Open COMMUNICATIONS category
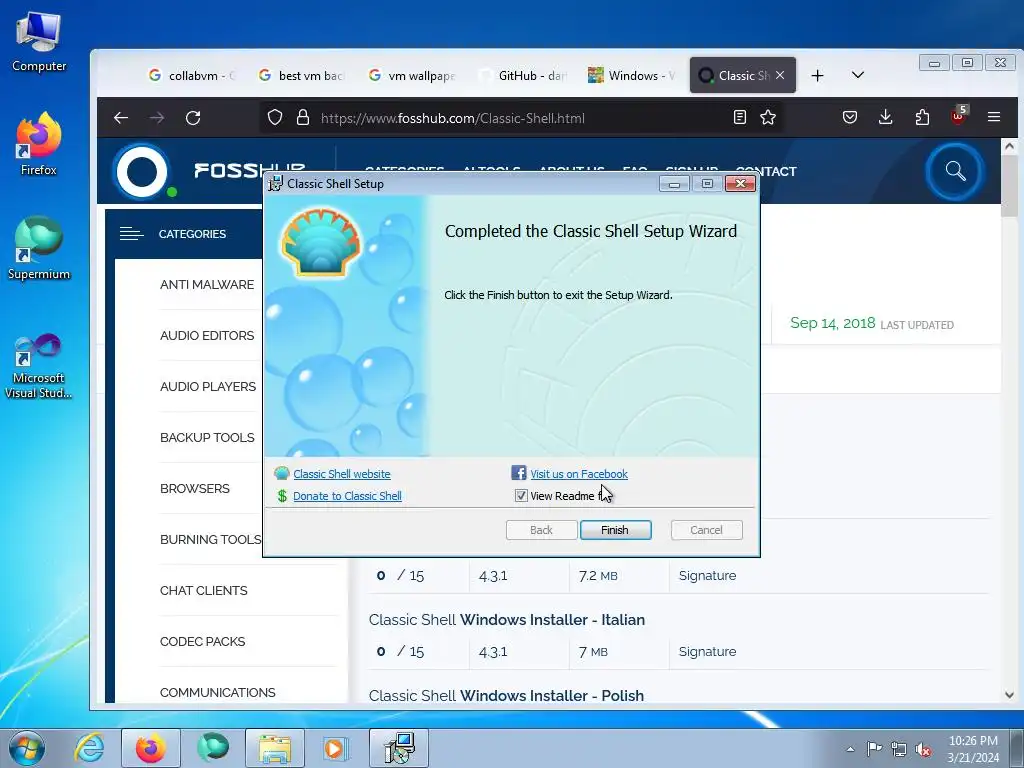 (217, 692)
